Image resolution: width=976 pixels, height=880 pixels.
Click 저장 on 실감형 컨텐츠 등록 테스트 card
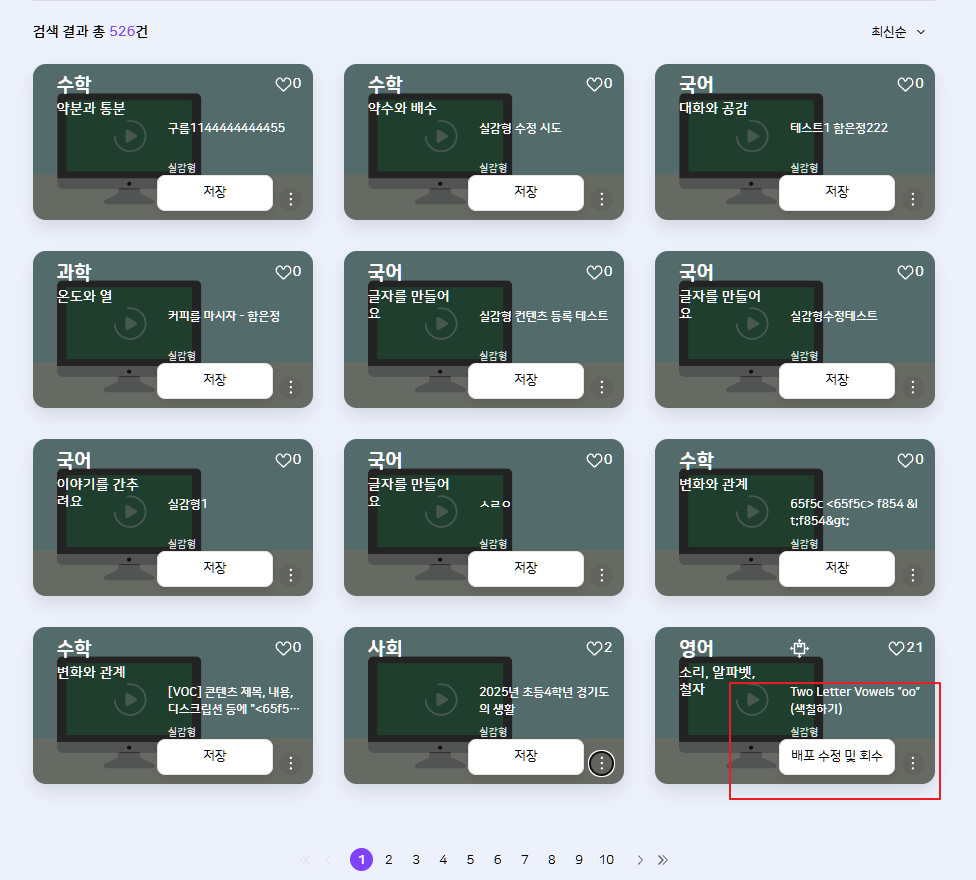[525, 380]
